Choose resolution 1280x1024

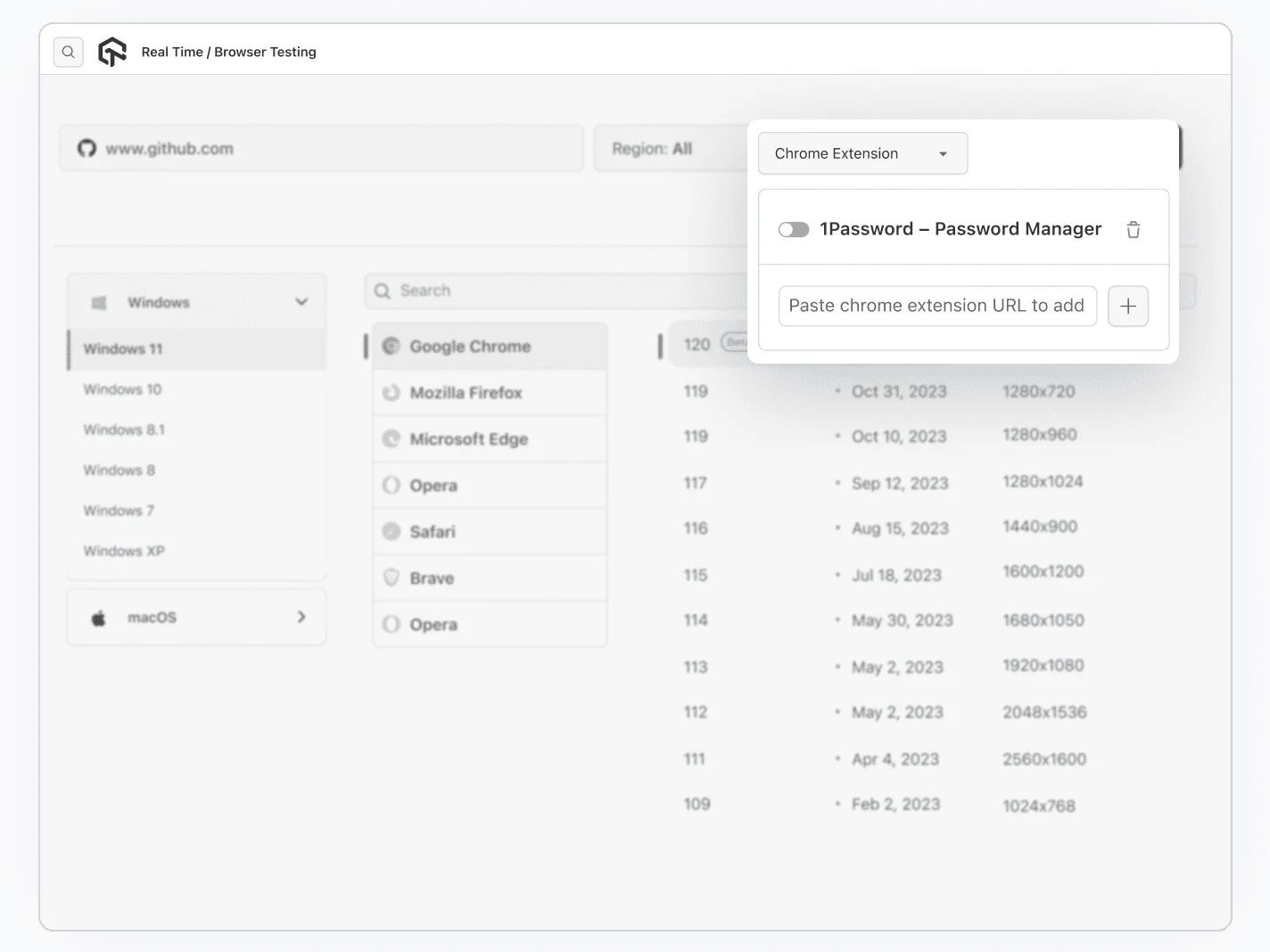coord(1043,481)
